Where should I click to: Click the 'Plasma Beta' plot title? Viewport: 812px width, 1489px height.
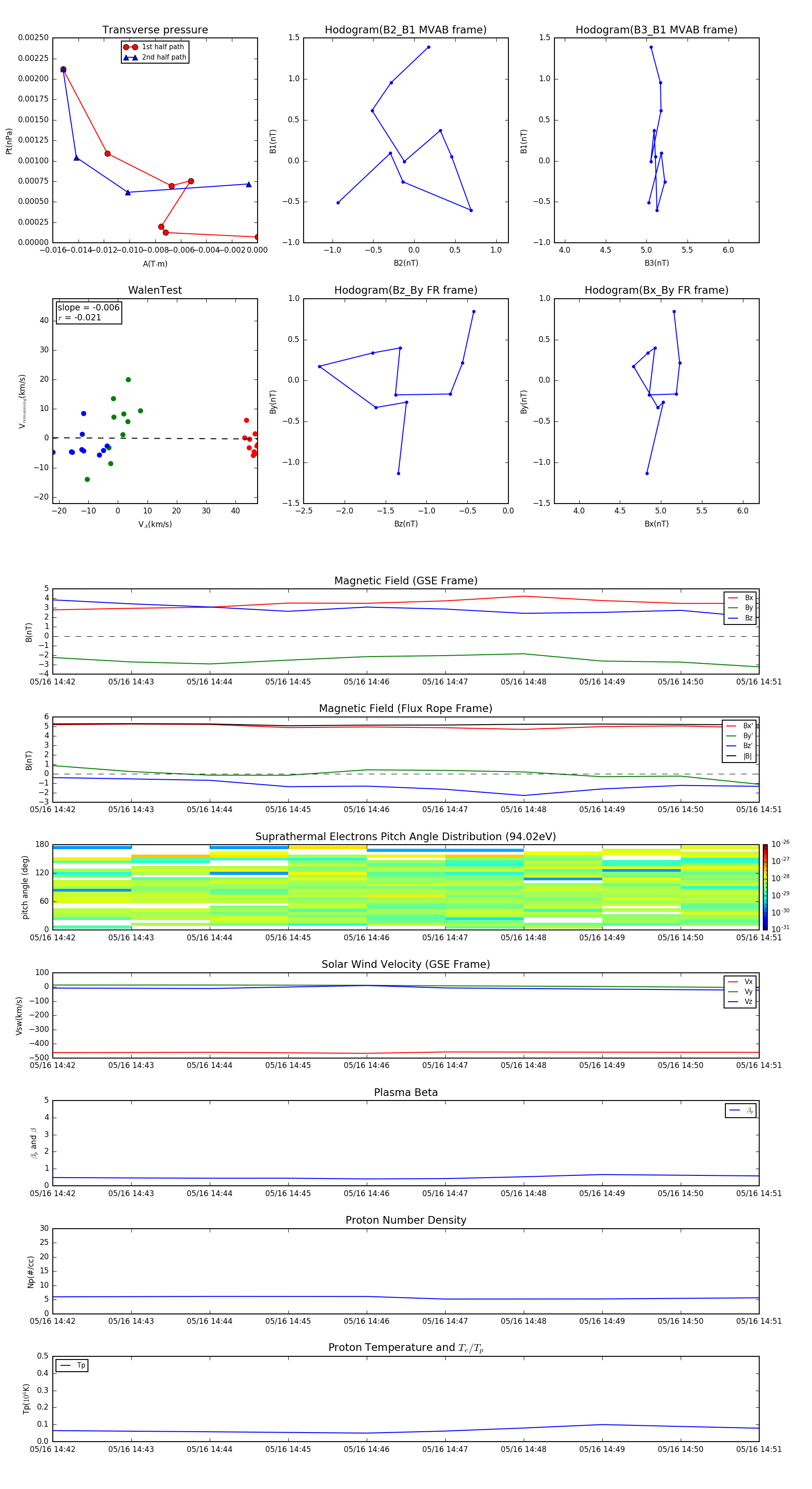tap(406, 1092)
